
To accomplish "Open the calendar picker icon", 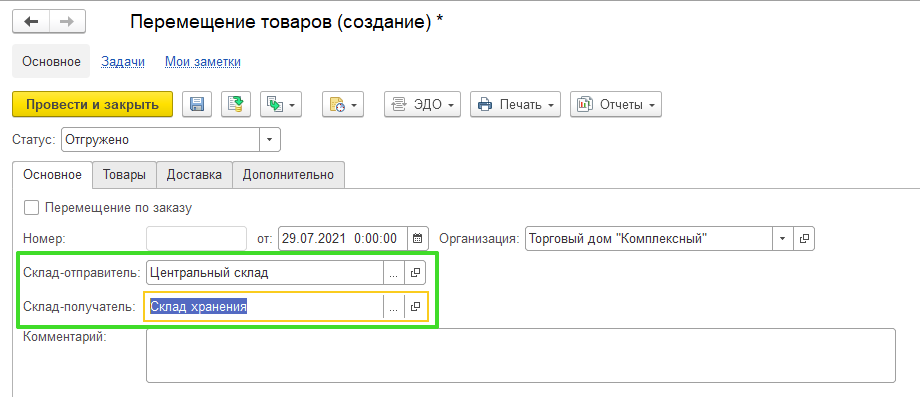I will pos(418,239).
